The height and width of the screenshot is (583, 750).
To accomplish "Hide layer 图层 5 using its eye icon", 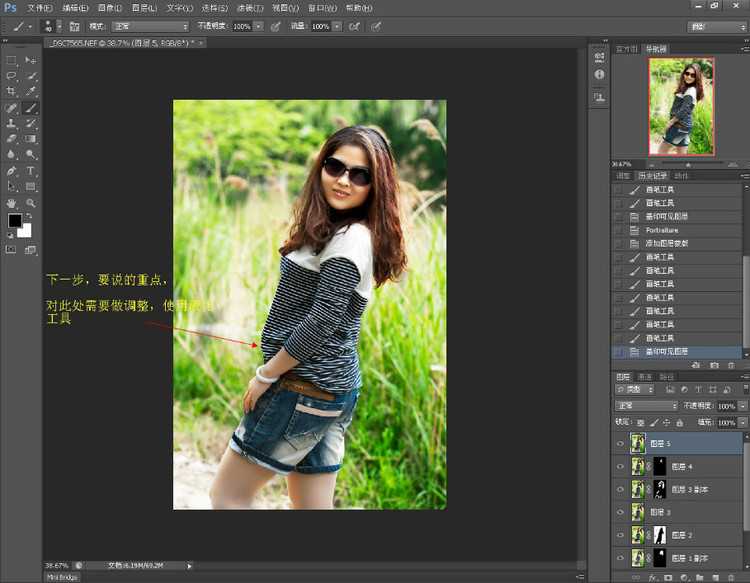I will point(620,444).
